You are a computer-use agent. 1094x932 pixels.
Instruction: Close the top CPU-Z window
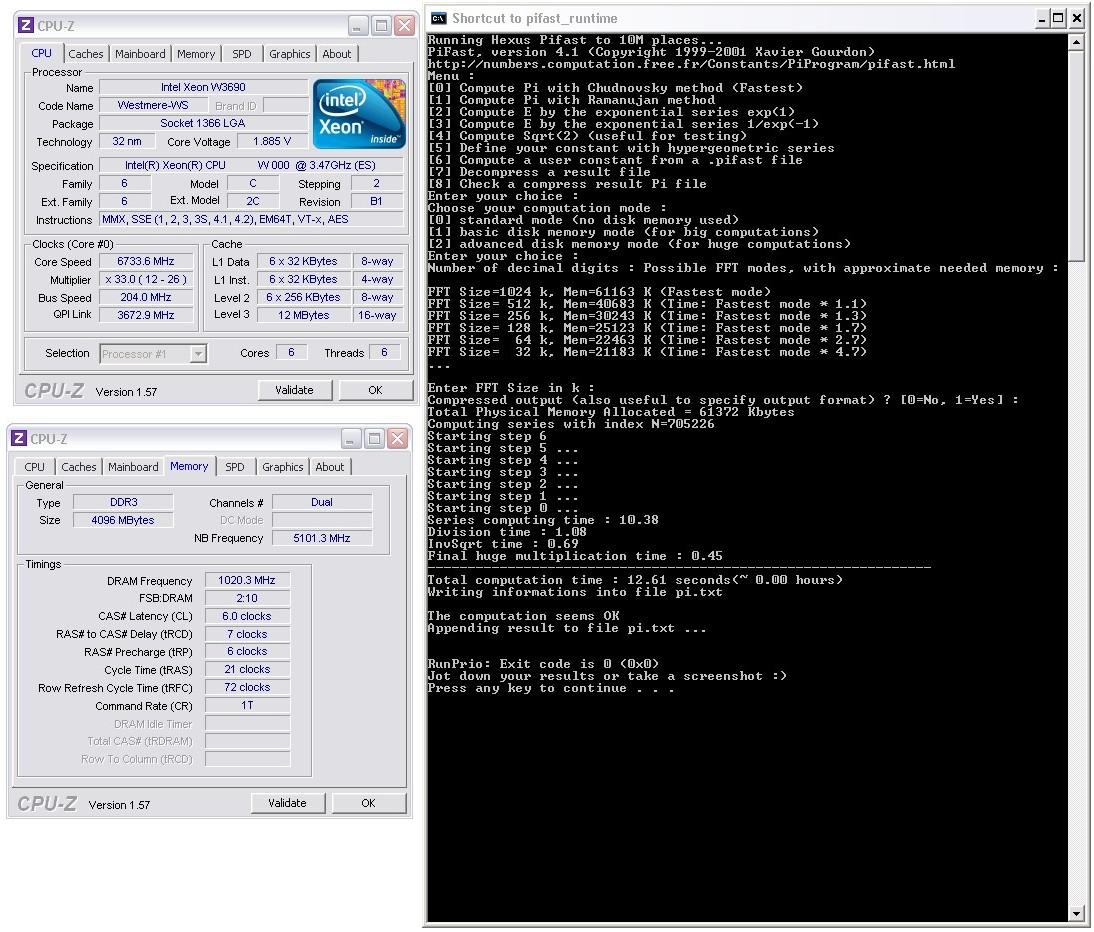(404, 26)
